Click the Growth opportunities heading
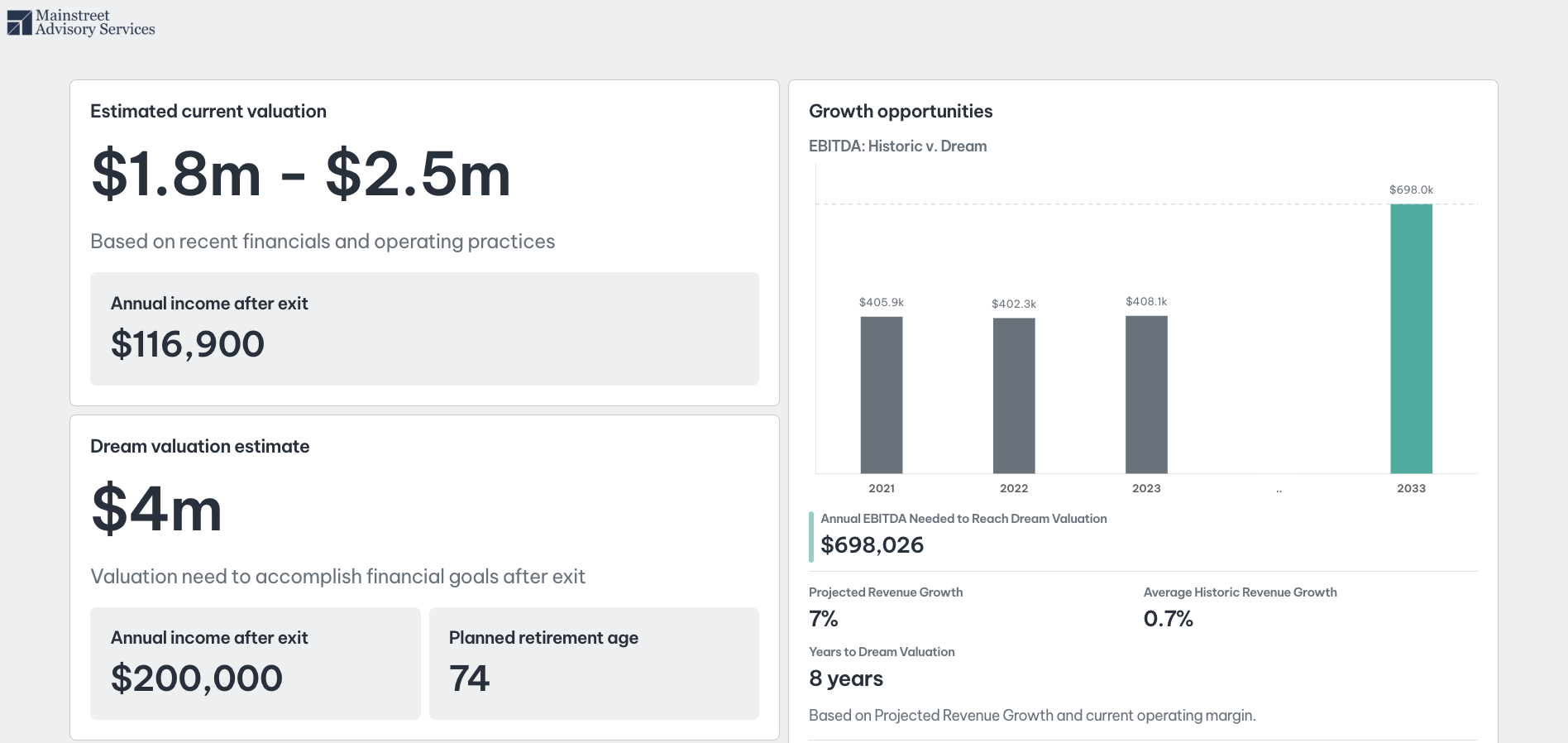This screenshot has width=1568, height=743. coord(900,111)
